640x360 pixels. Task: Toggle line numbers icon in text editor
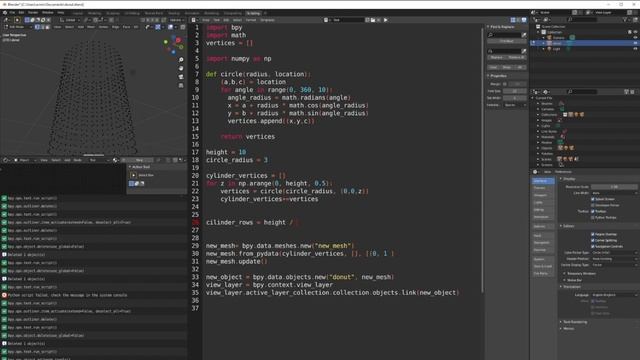click(x=513, y=20)
